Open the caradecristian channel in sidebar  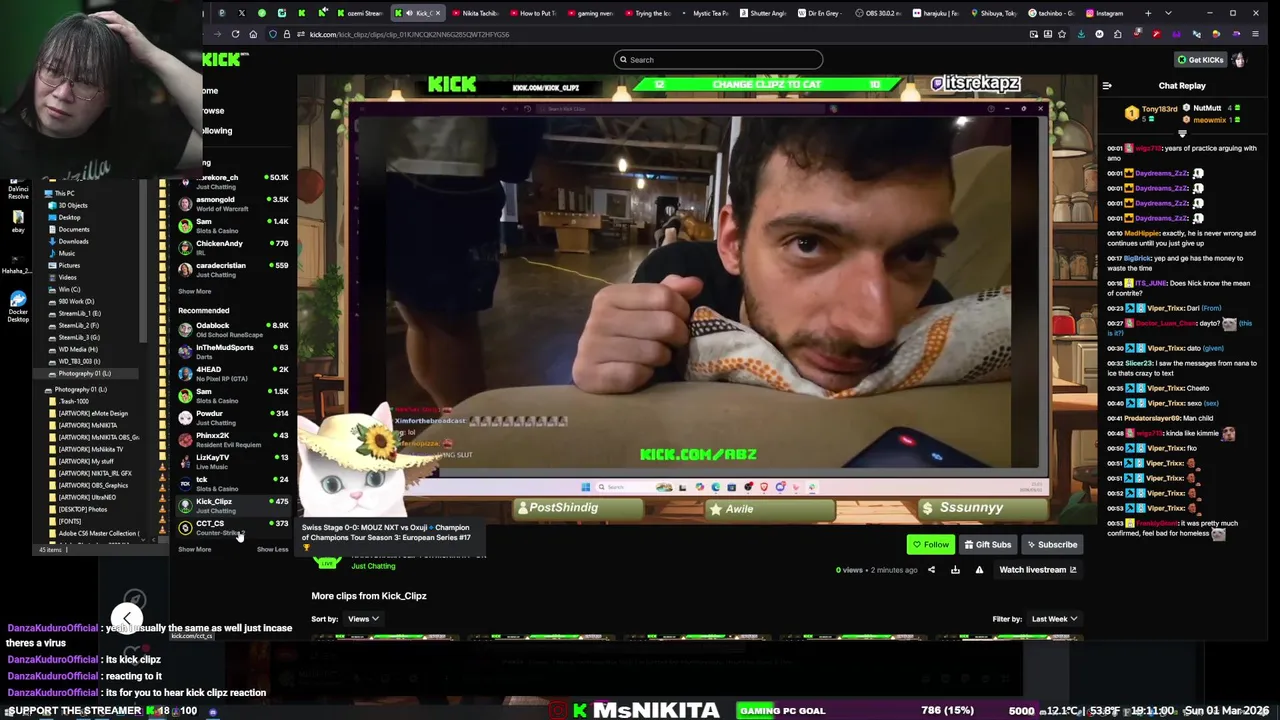[x=234, y=269]
